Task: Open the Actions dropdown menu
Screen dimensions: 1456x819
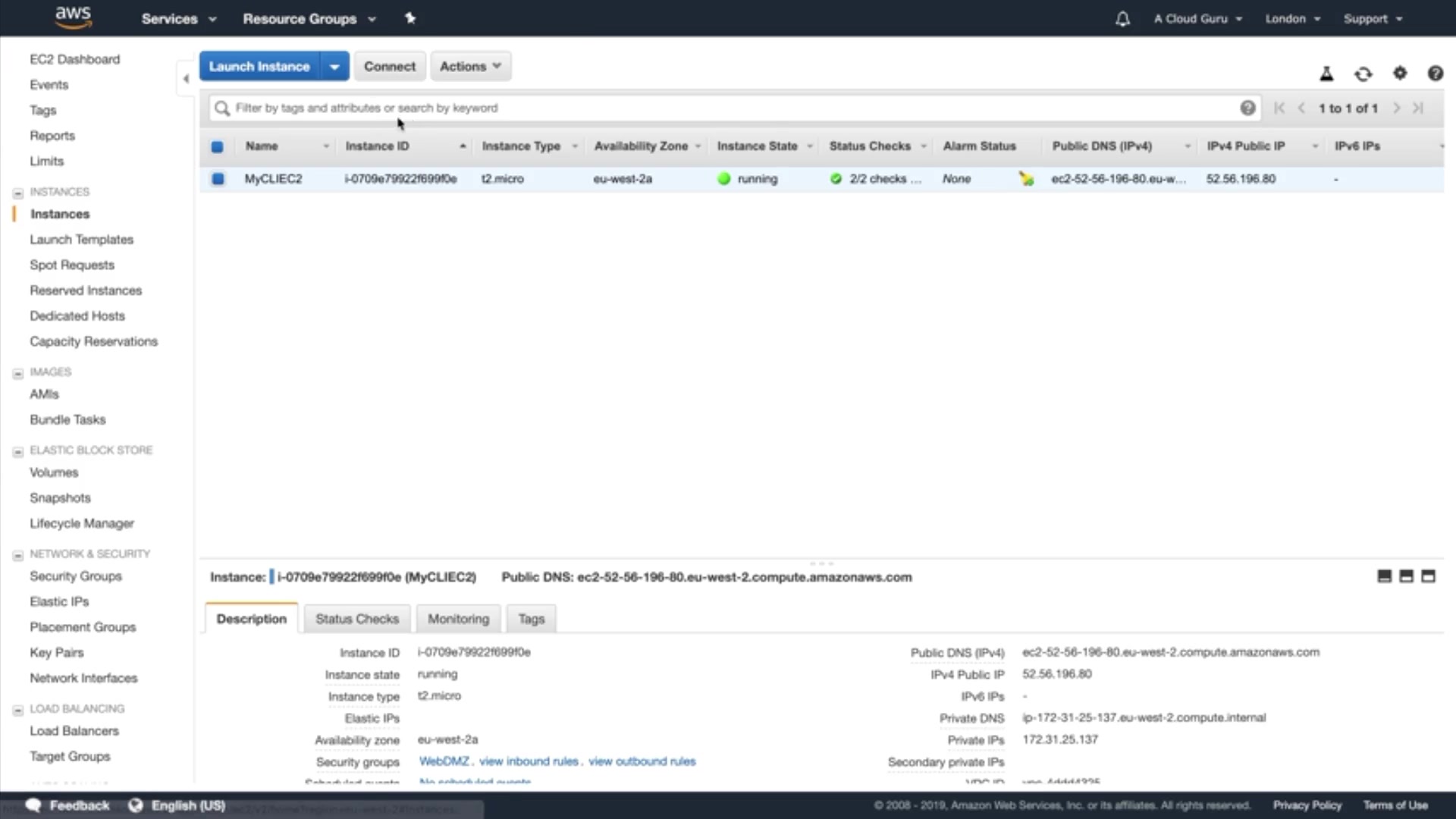Action: tap(470, 66)
